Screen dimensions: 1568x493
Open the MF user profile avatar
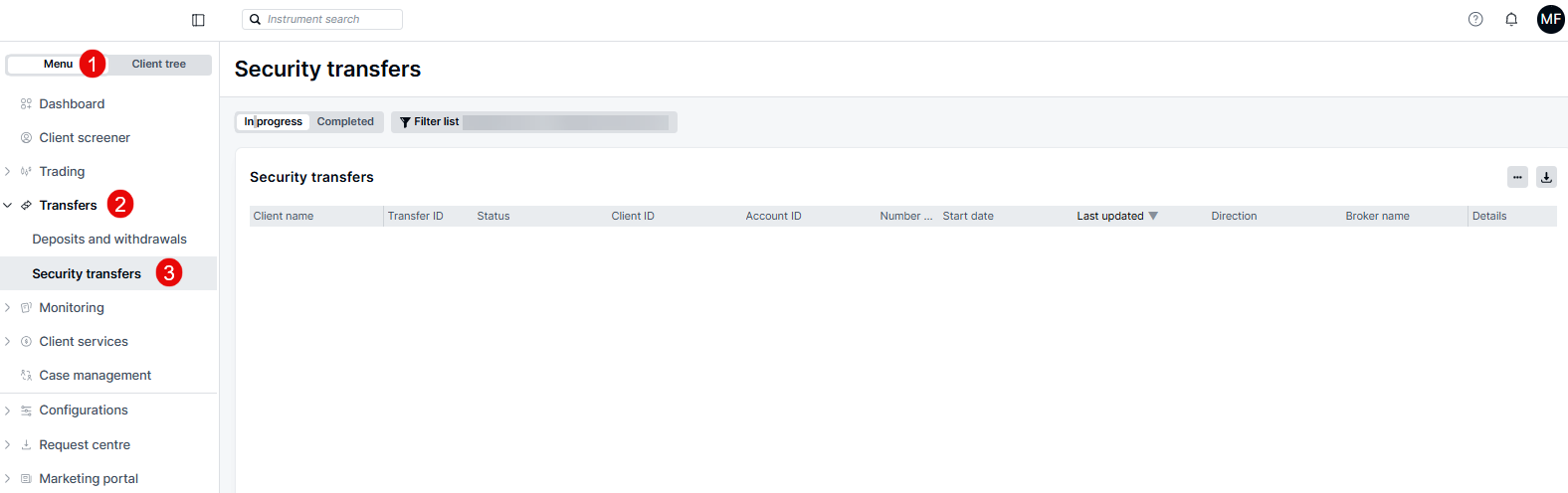click(1550, 19)
